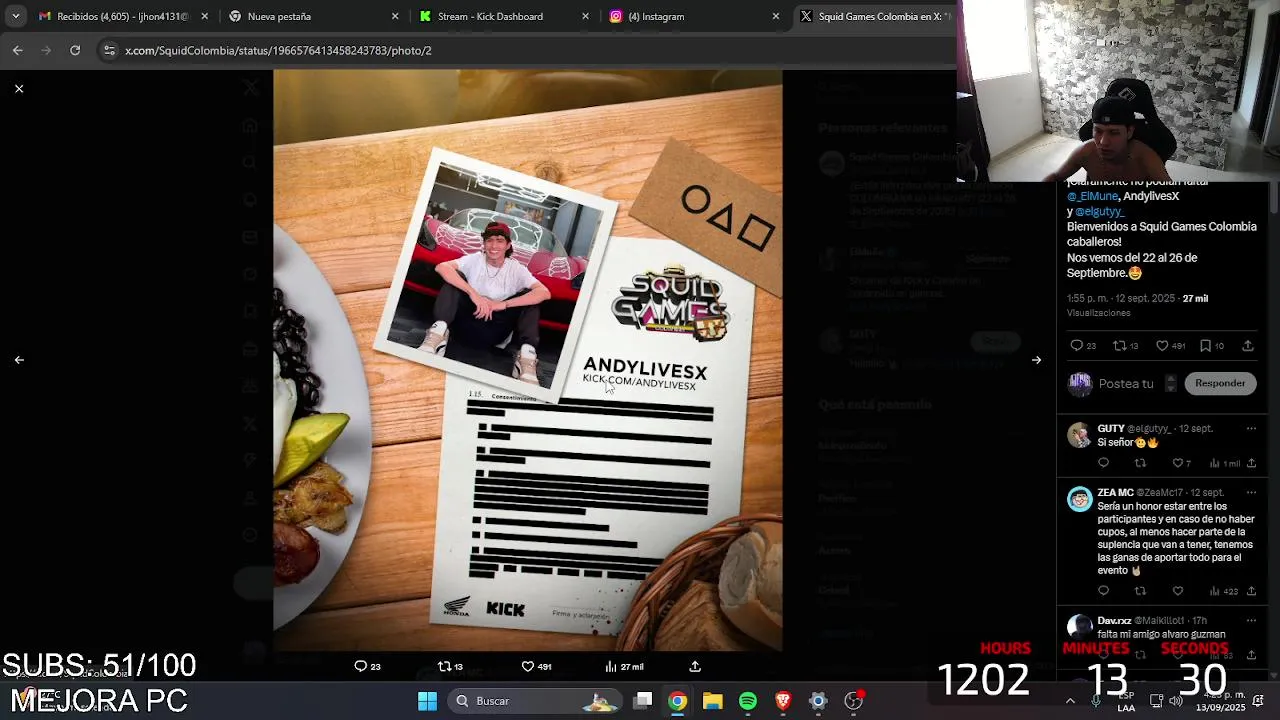Open more options on ZEA MC's reply
1280x720 pixels.
1251,493
